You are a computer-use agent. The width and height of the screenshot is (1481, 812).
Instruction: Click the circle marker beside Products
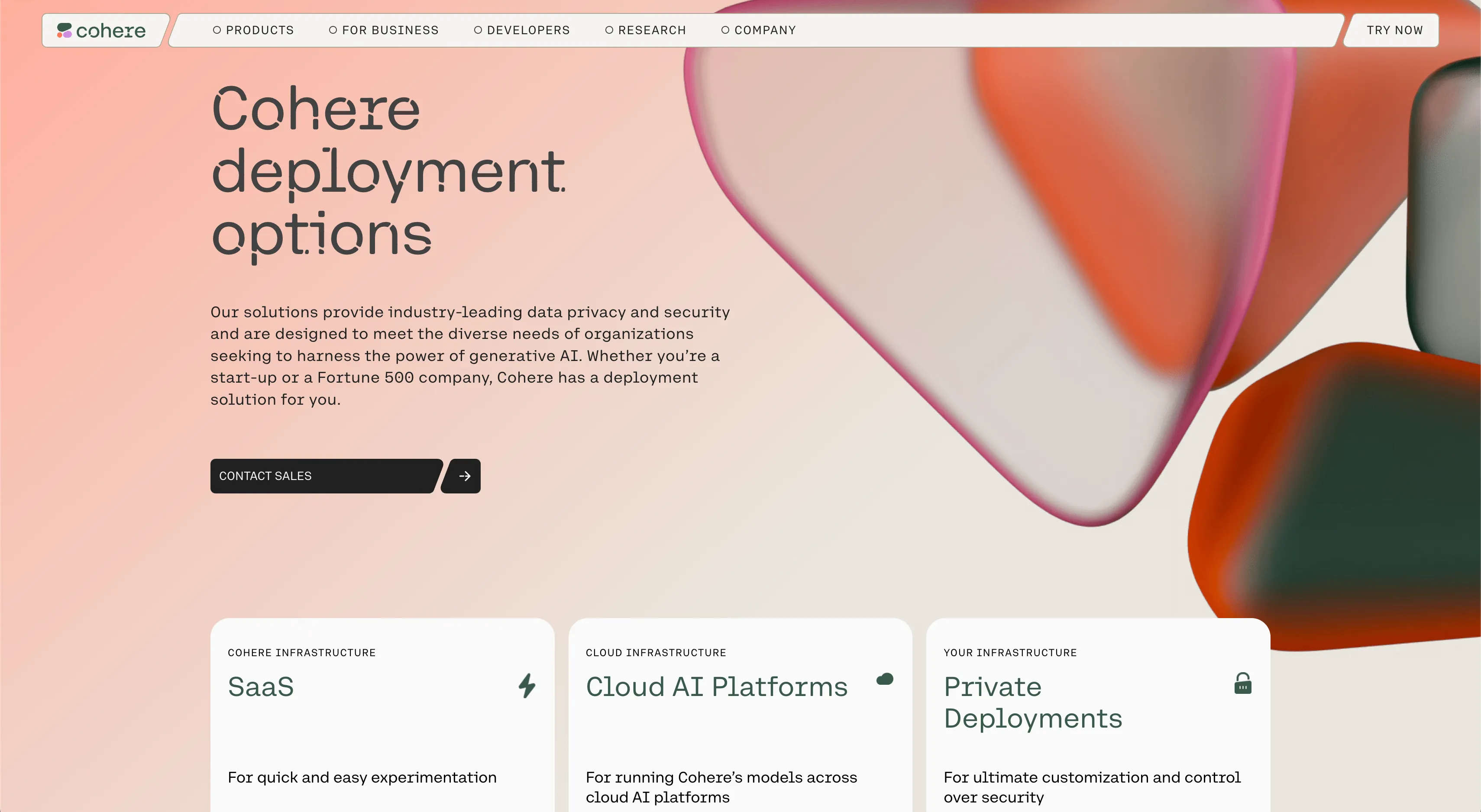[217, 30]
